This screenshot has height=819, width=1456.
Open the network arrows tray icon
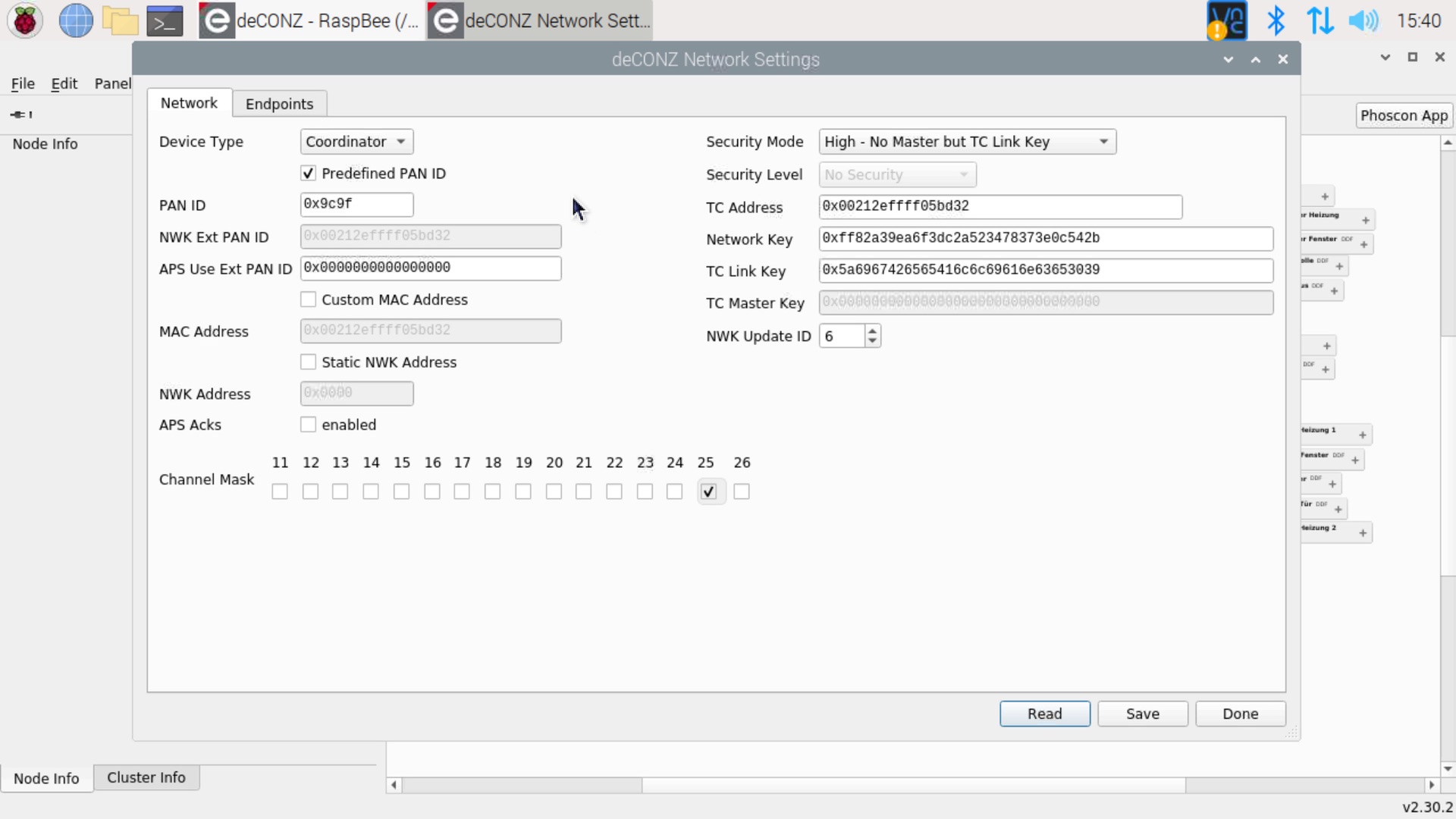click(1319, 20)
